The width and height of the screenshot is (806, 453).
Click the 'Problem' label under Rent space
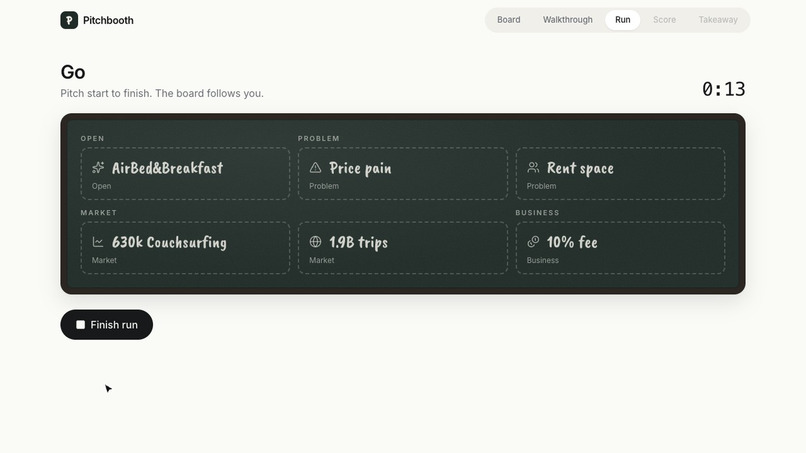(x=541, y=186)
